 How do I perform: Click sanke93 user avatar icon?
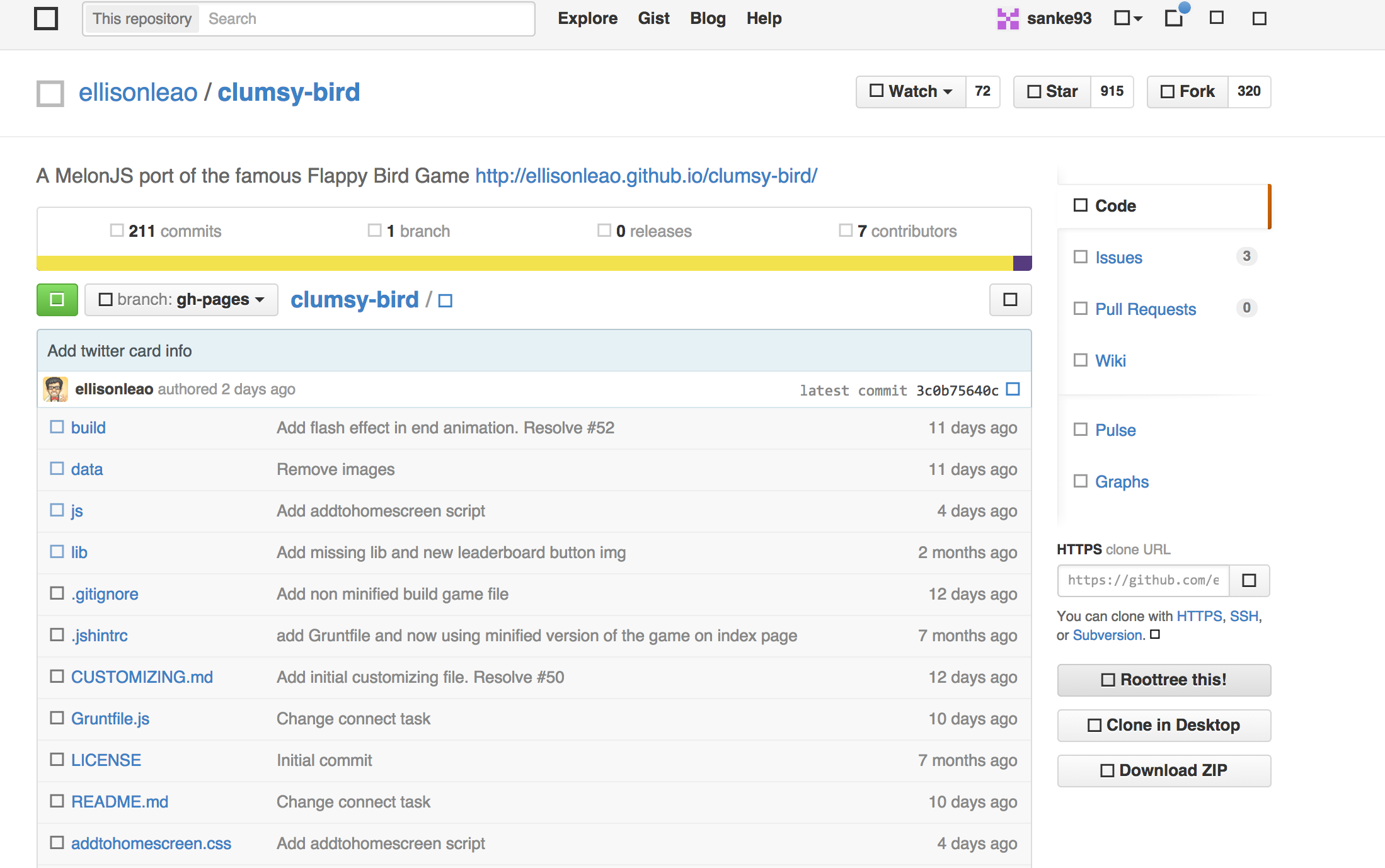[1008, 19]
